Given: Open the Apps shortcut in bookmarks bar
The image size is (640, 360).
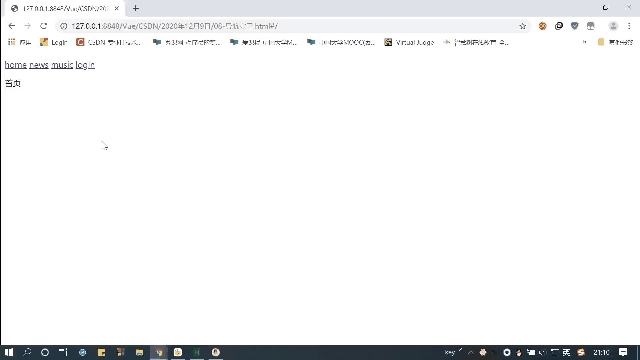Looking at the screenshot, I should [19, 42].
